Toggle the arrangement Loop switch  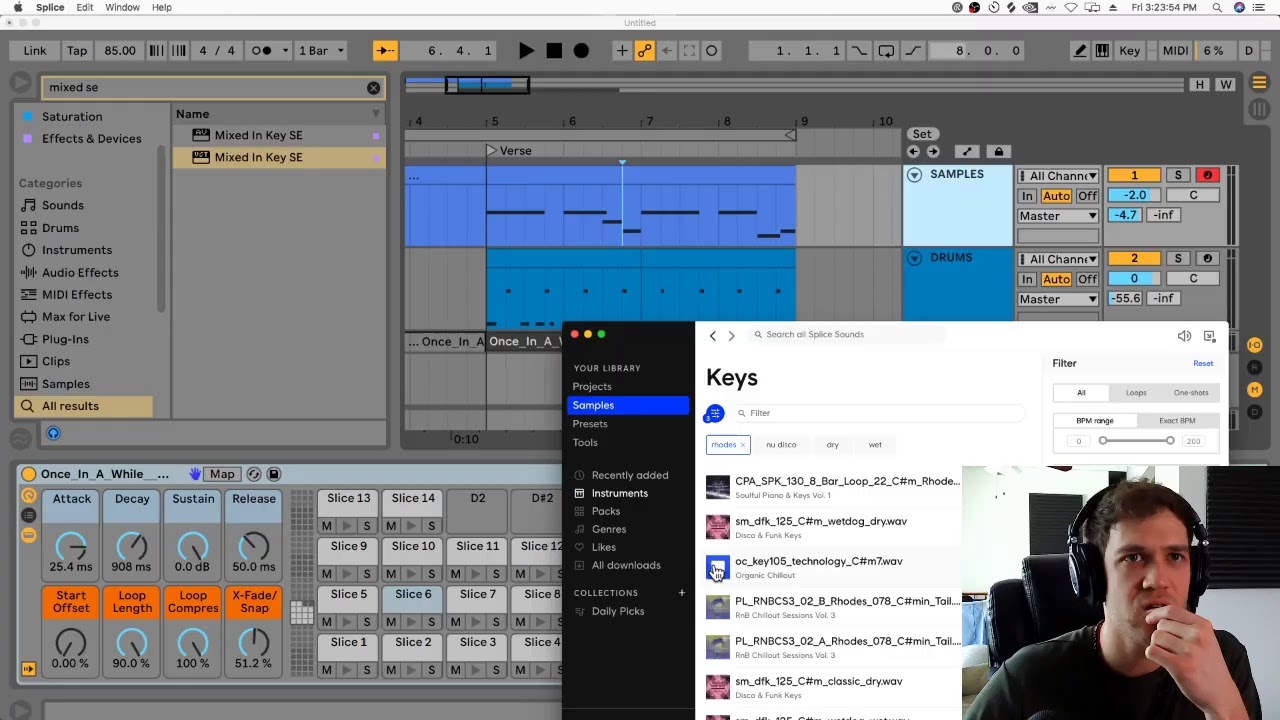coord(886,51)
